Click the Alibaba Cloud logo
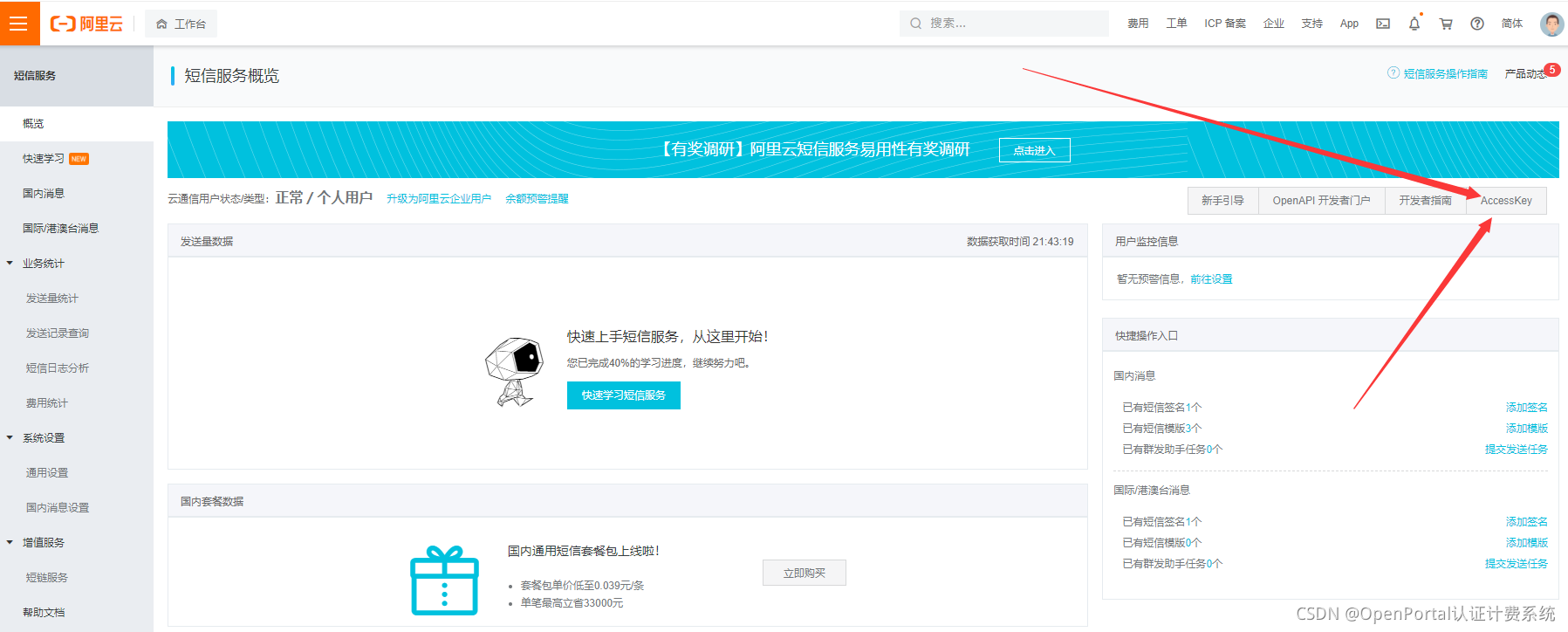This screenshot has height=632, width=1568. coord(86,24)
